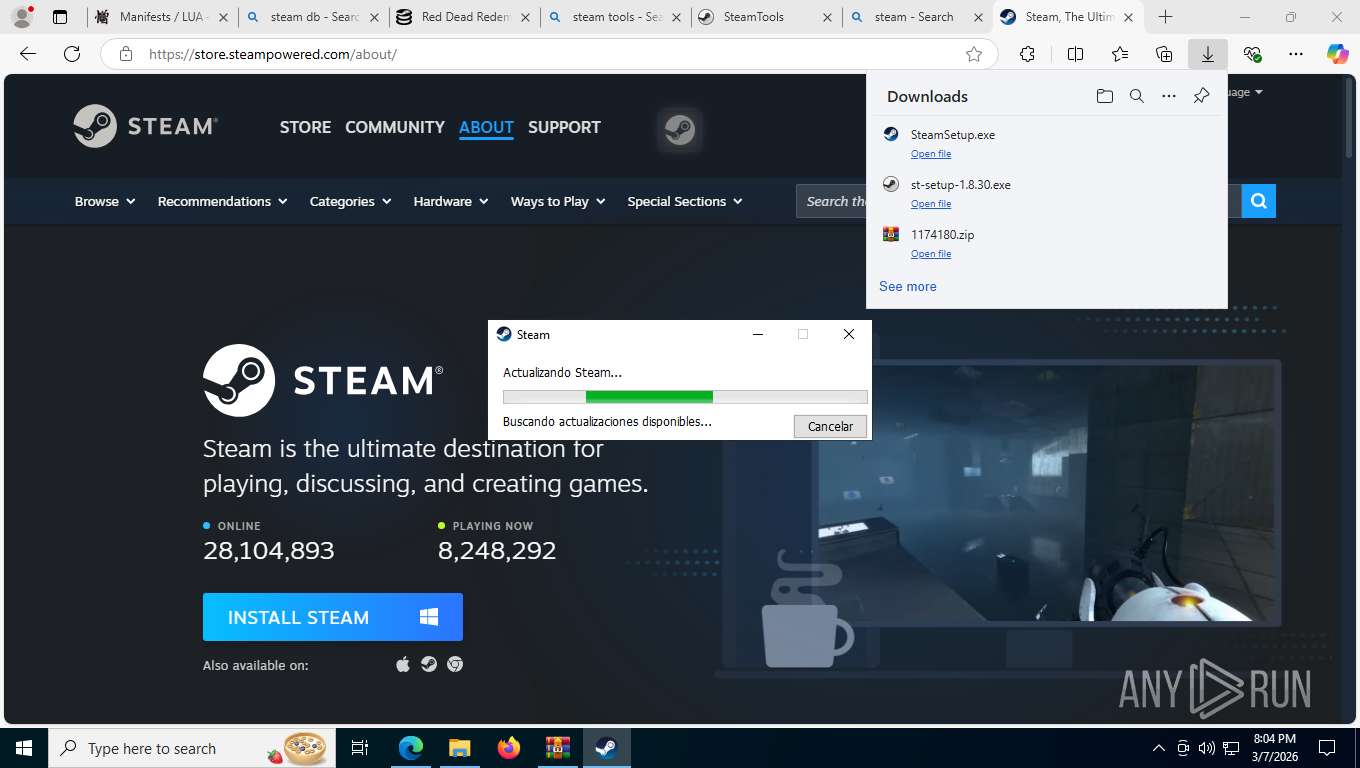The height and width of the screenshot is (768, 1360).
Task: Expand the Hardware dropdown
Action: coord(451,201)
